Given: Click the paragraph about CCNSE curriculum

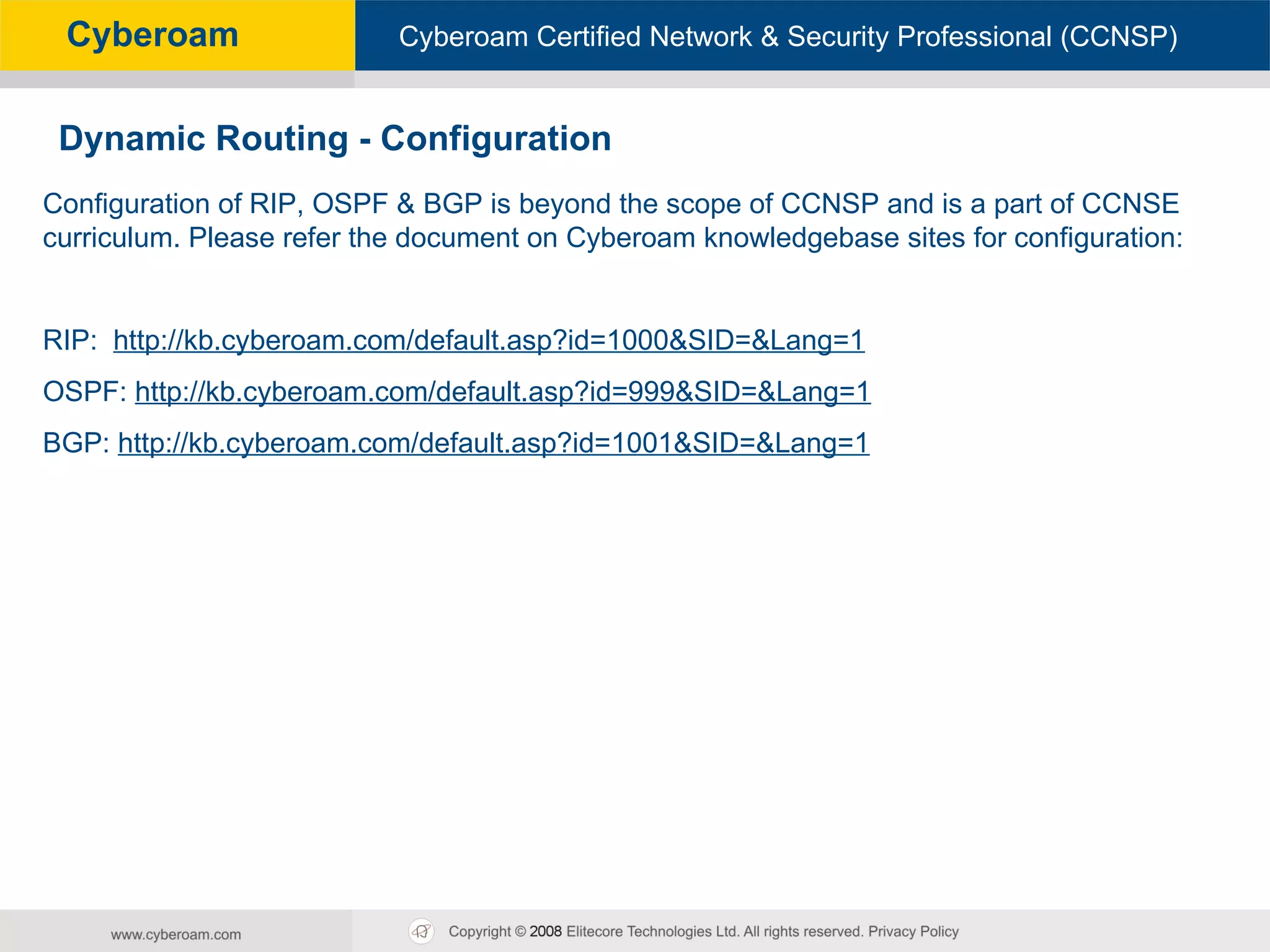Looking at the screenshot, I should 613,221.
